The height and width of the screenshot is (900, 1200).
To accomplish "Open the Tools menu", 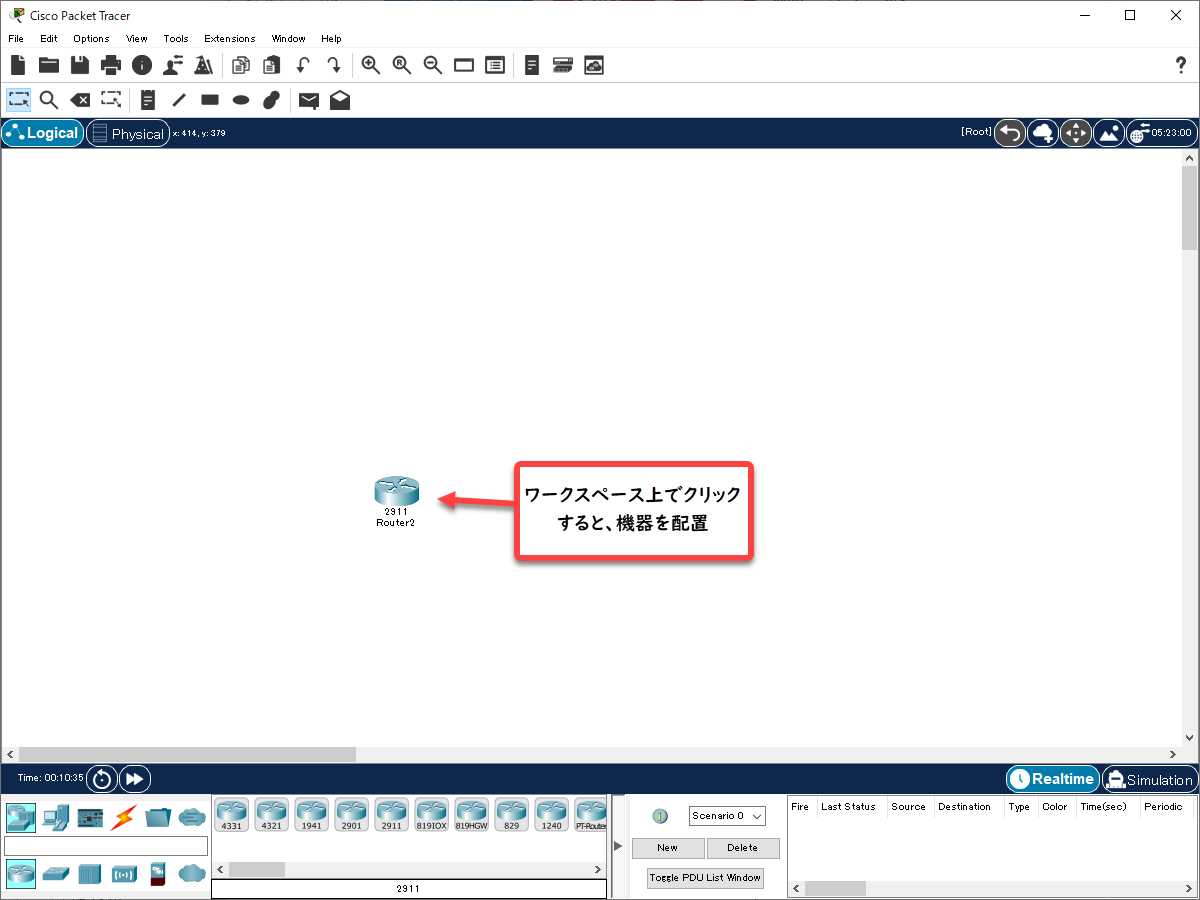I will pyautogui.click(x=175, y=39).
